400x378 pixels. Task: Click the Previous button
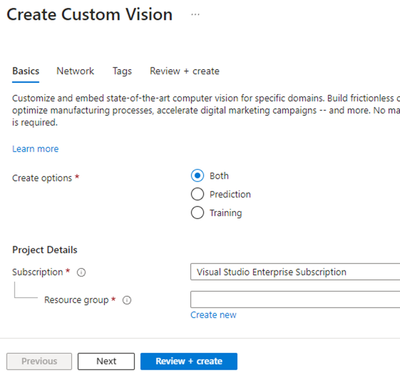39,361
